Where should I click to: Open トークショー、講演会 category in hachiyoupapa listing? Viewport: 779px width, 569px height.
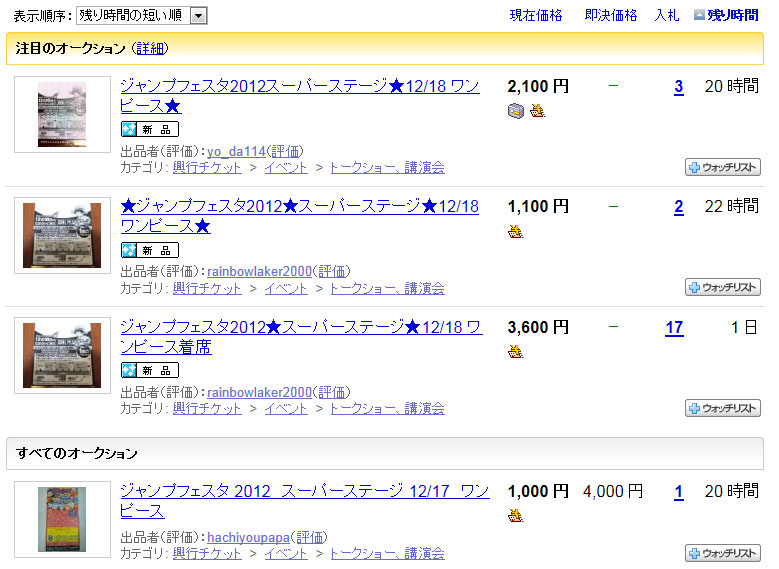pyautogui.click(x=388, y=553)
